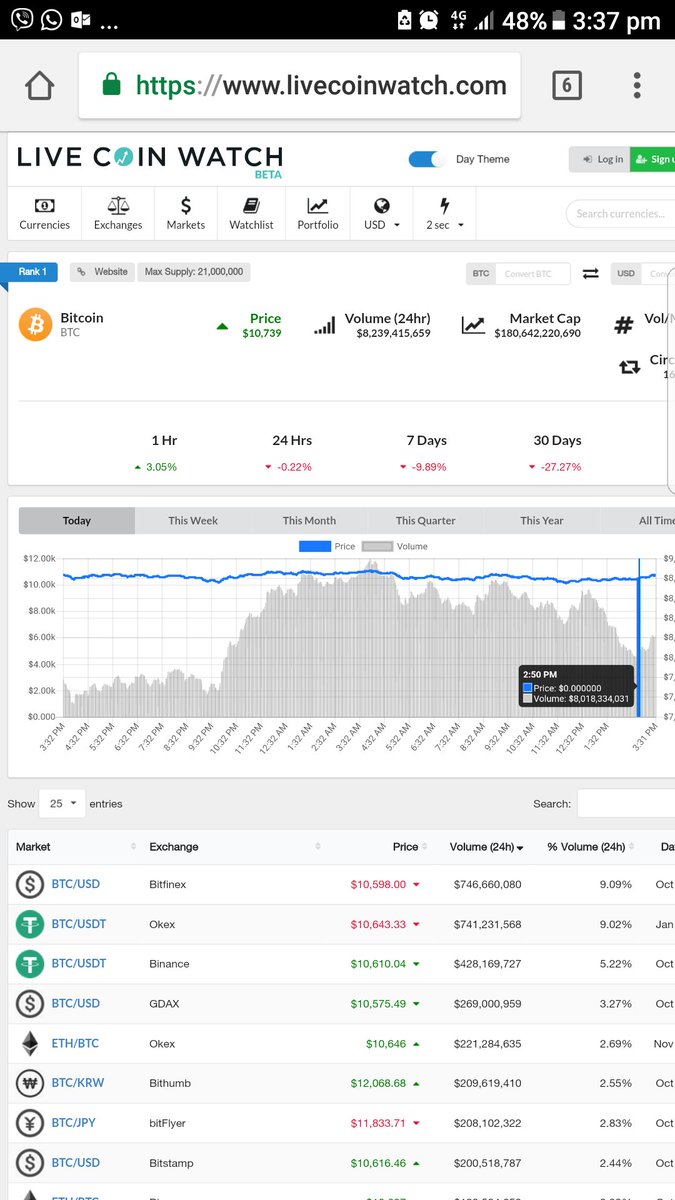Click the table Search input field

click(626, 804)
